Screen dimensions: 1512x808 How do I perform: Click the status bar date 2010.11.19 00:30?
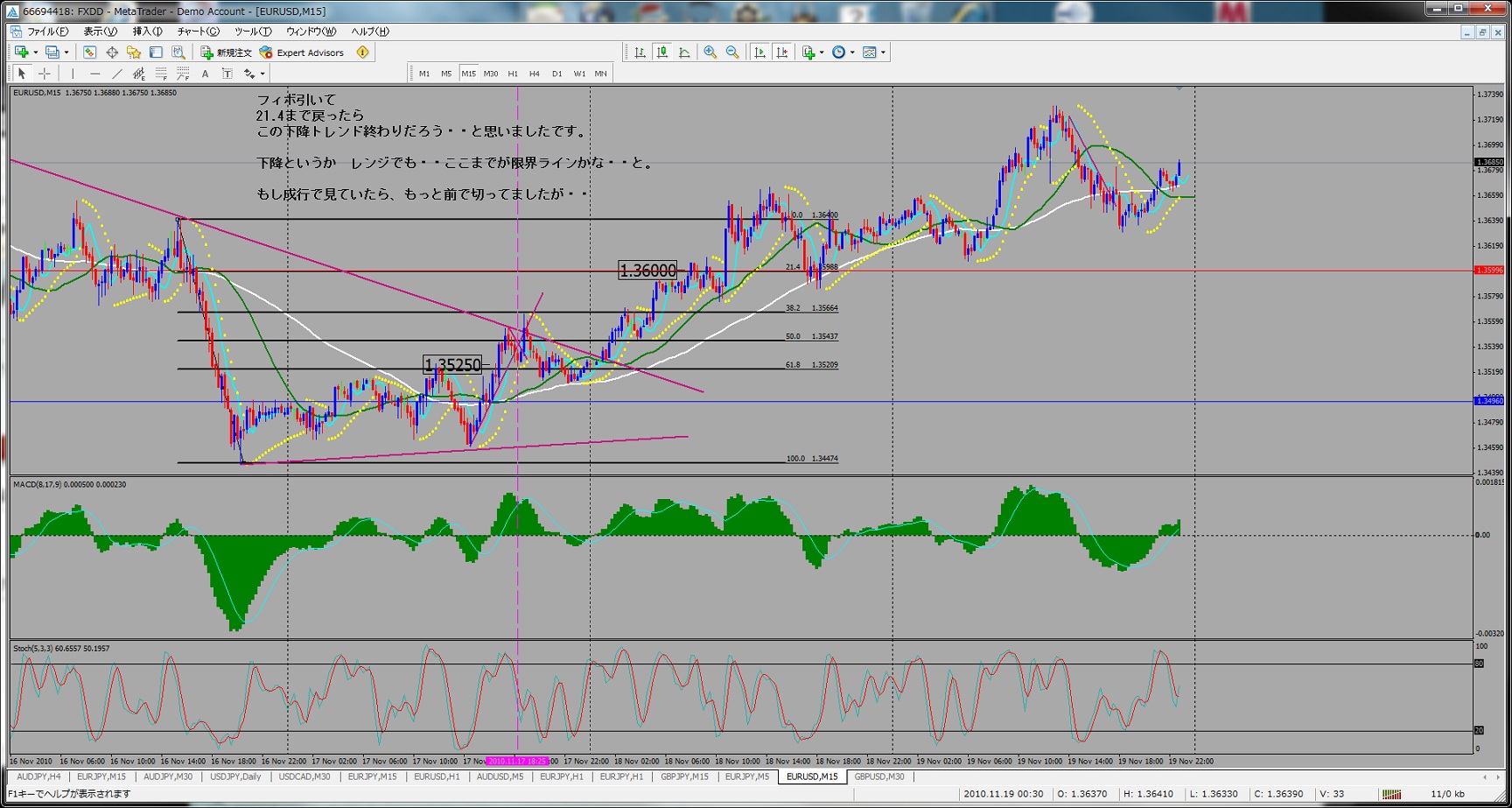pos(1003,794)
